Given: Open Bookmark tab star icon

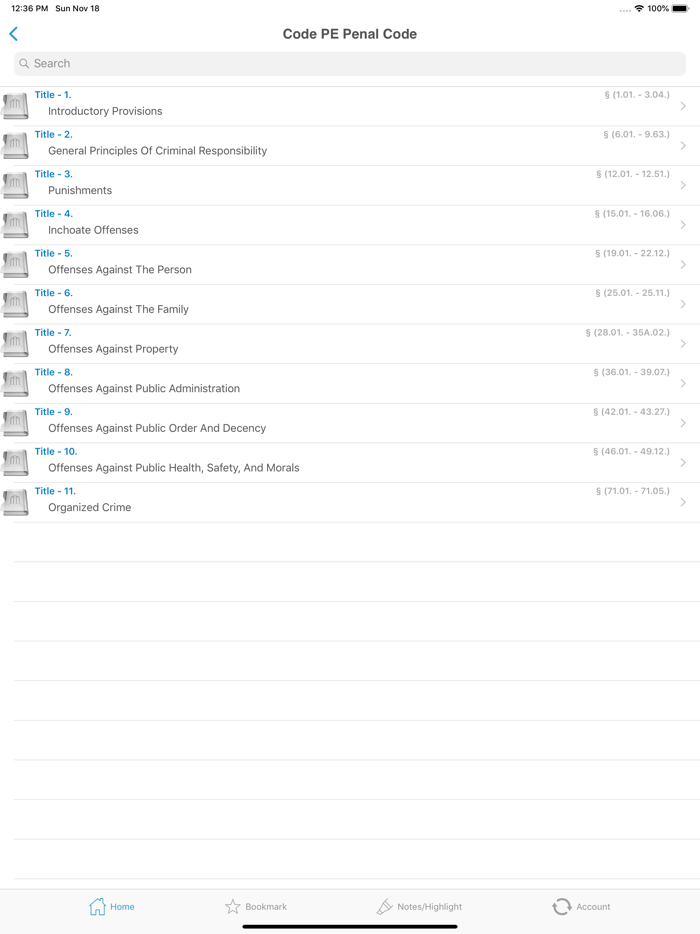Looking at the screenshot, I should pyautogui.click(x=232, y=907).
